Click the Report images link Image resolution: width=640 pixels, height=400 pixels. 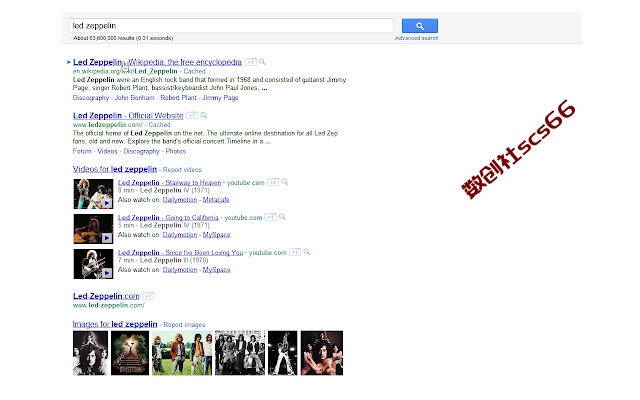[x=184, y=324]
